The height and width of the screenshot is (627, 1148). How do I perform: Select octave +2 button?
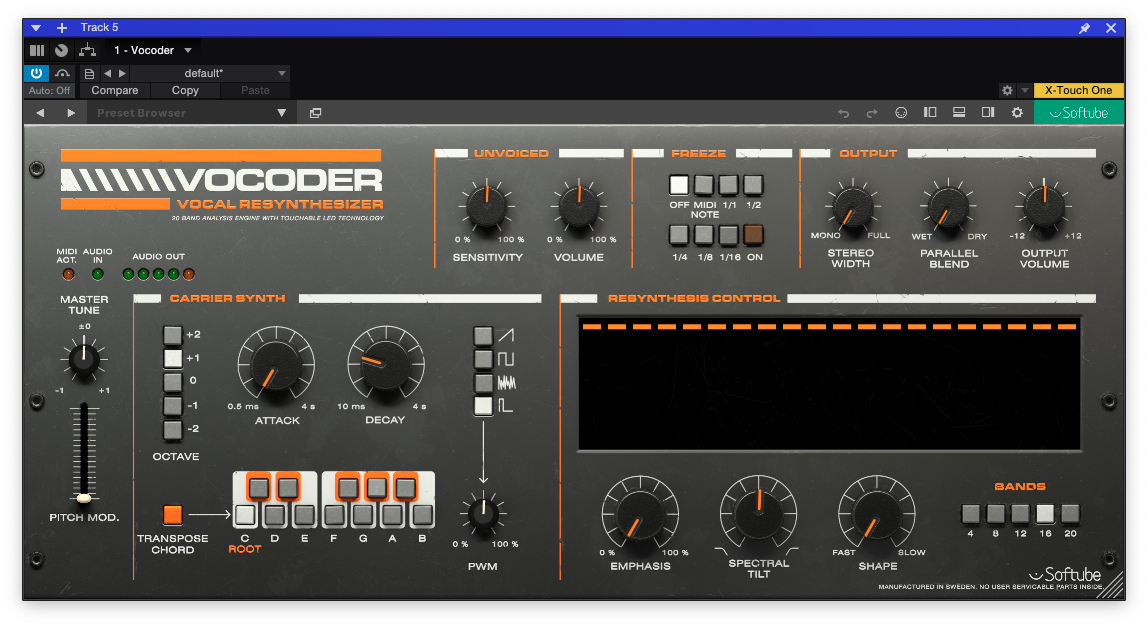point(172,335)
